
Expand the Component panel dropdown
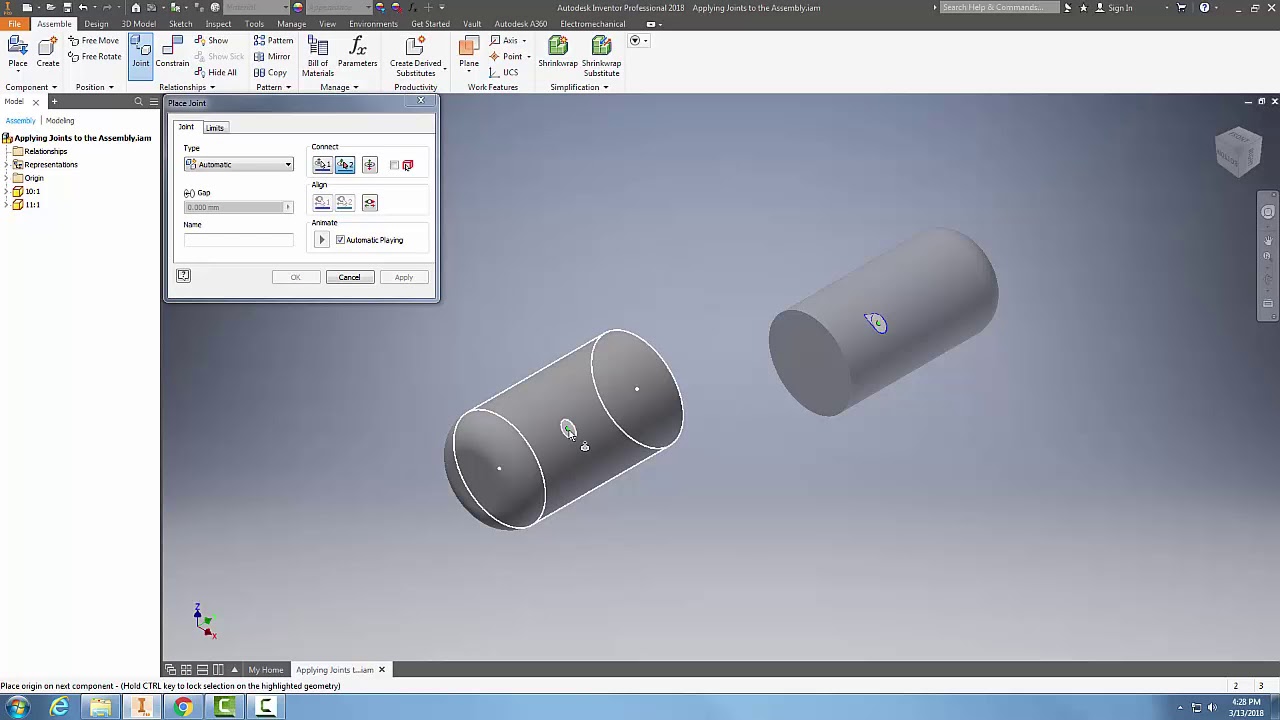(x=32, y=87)
